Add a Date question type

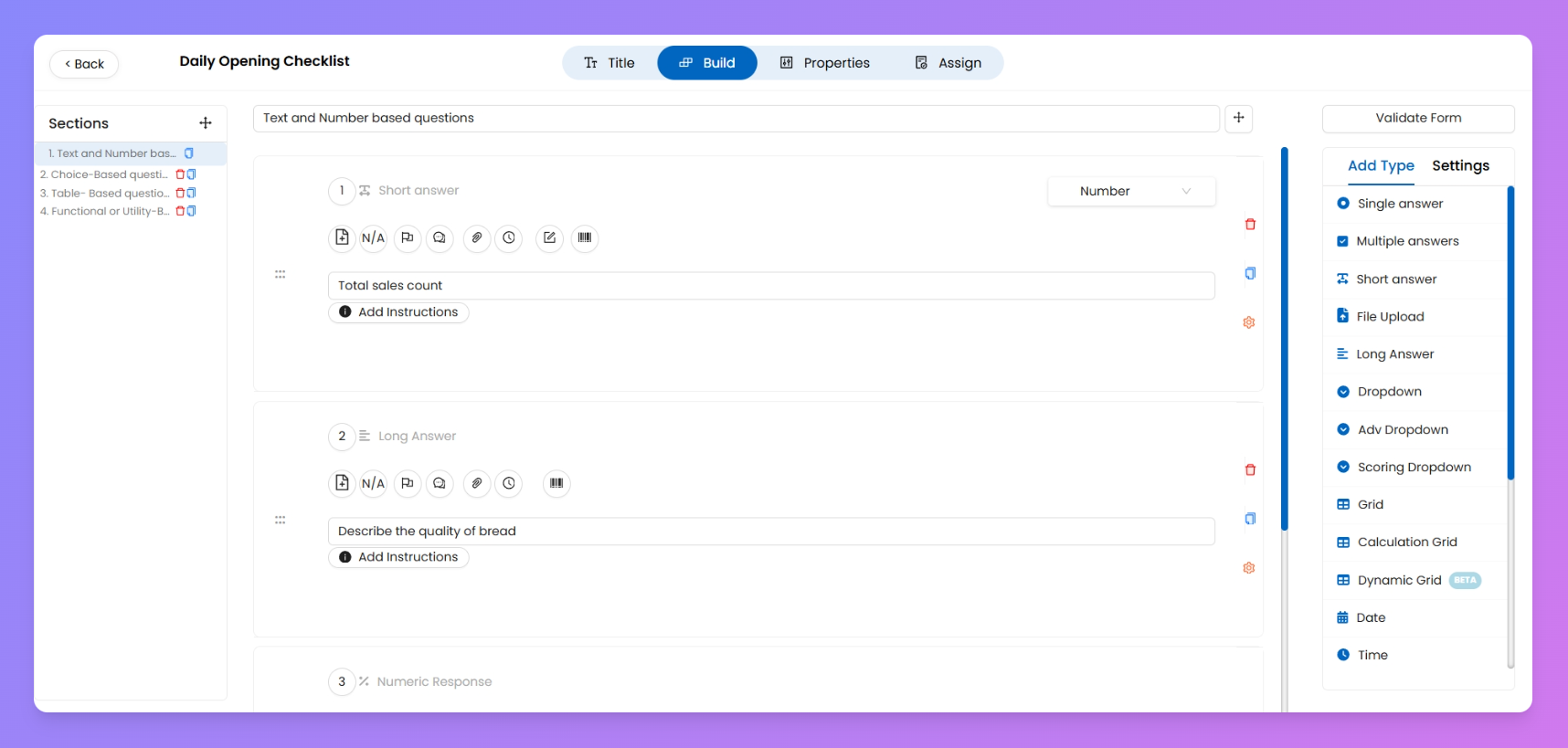pos(1414,618)
